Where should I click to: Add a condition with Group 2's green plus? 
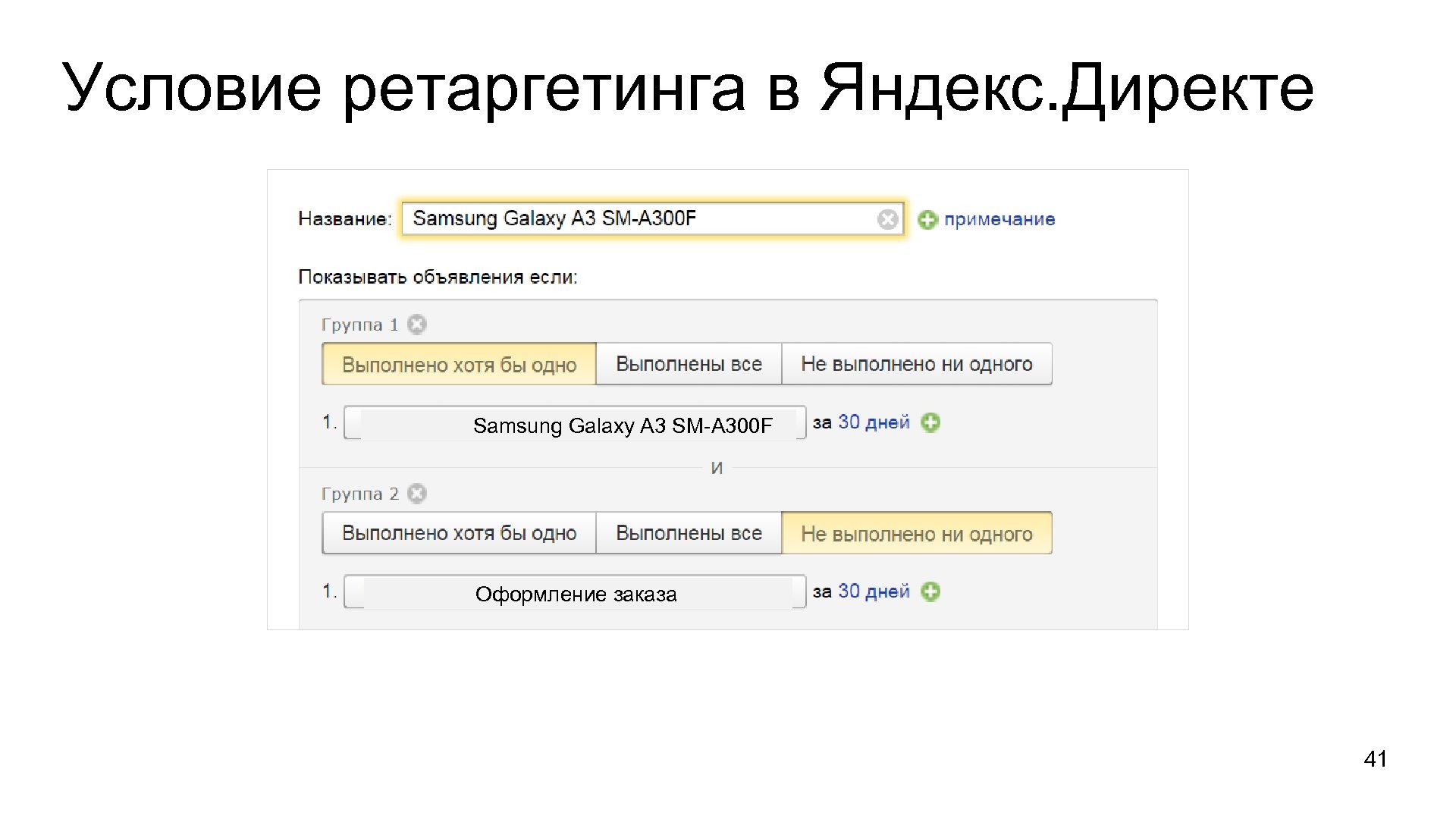pos(930,591)
